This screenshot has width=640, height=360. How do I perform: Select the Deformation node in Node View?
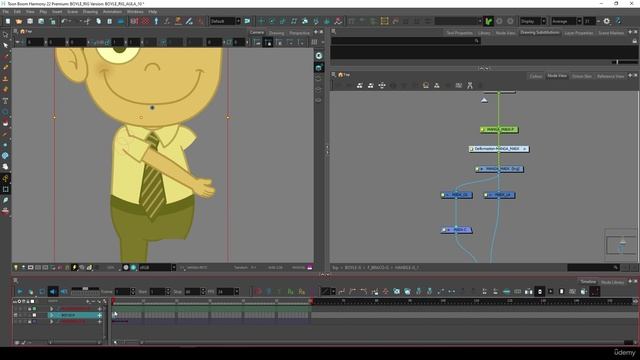(x=499, y=149)
